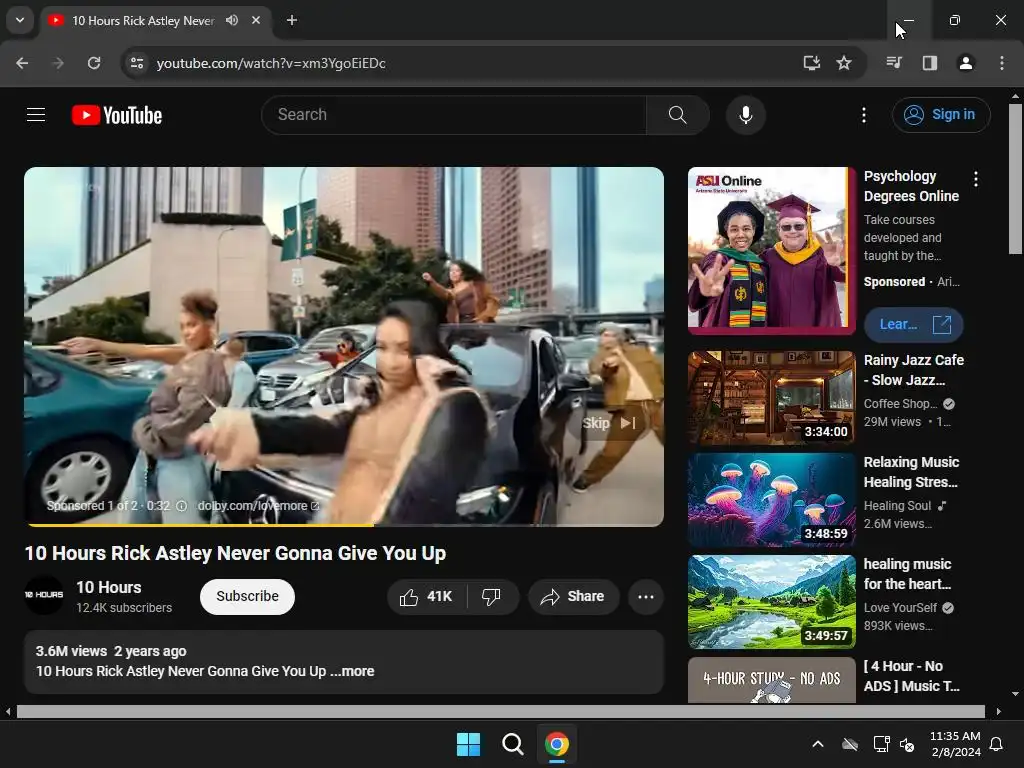This screenshot has width=1024, height=768.
Task: Click the Learn more ad button
Action: click(913, 325)
